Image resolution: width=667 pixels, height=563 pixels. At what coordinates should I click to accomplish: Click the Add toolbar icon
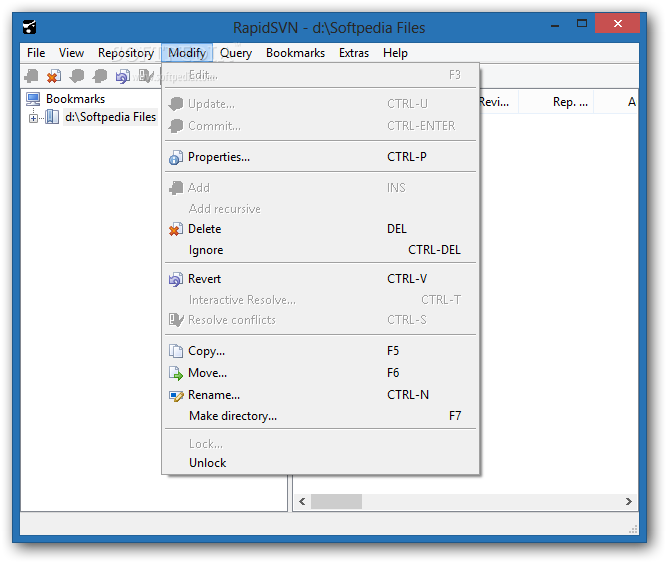click(x=31, y=76)
